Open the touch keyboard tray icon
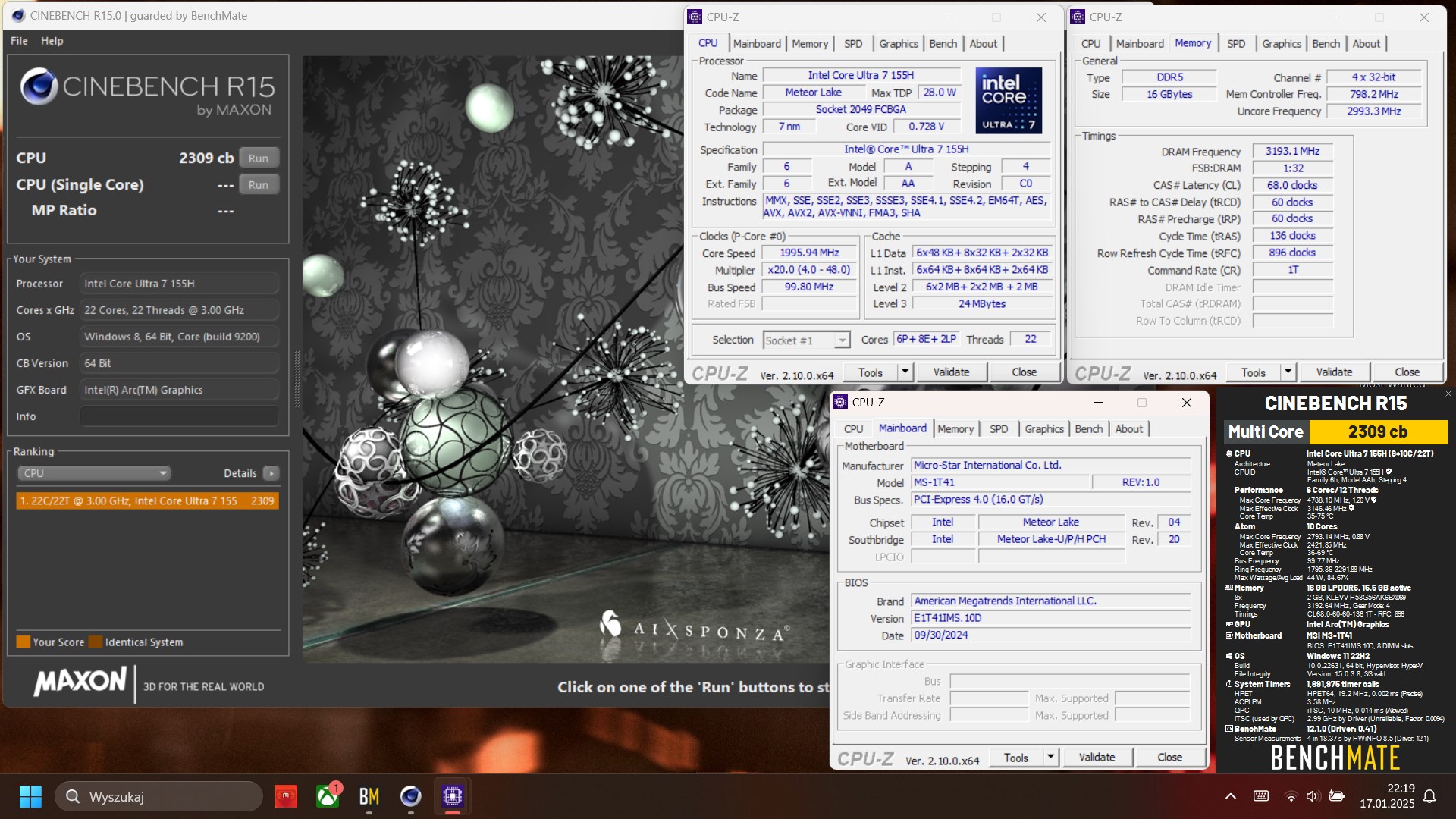The image size is (1456, 819). pos(1261,796)
